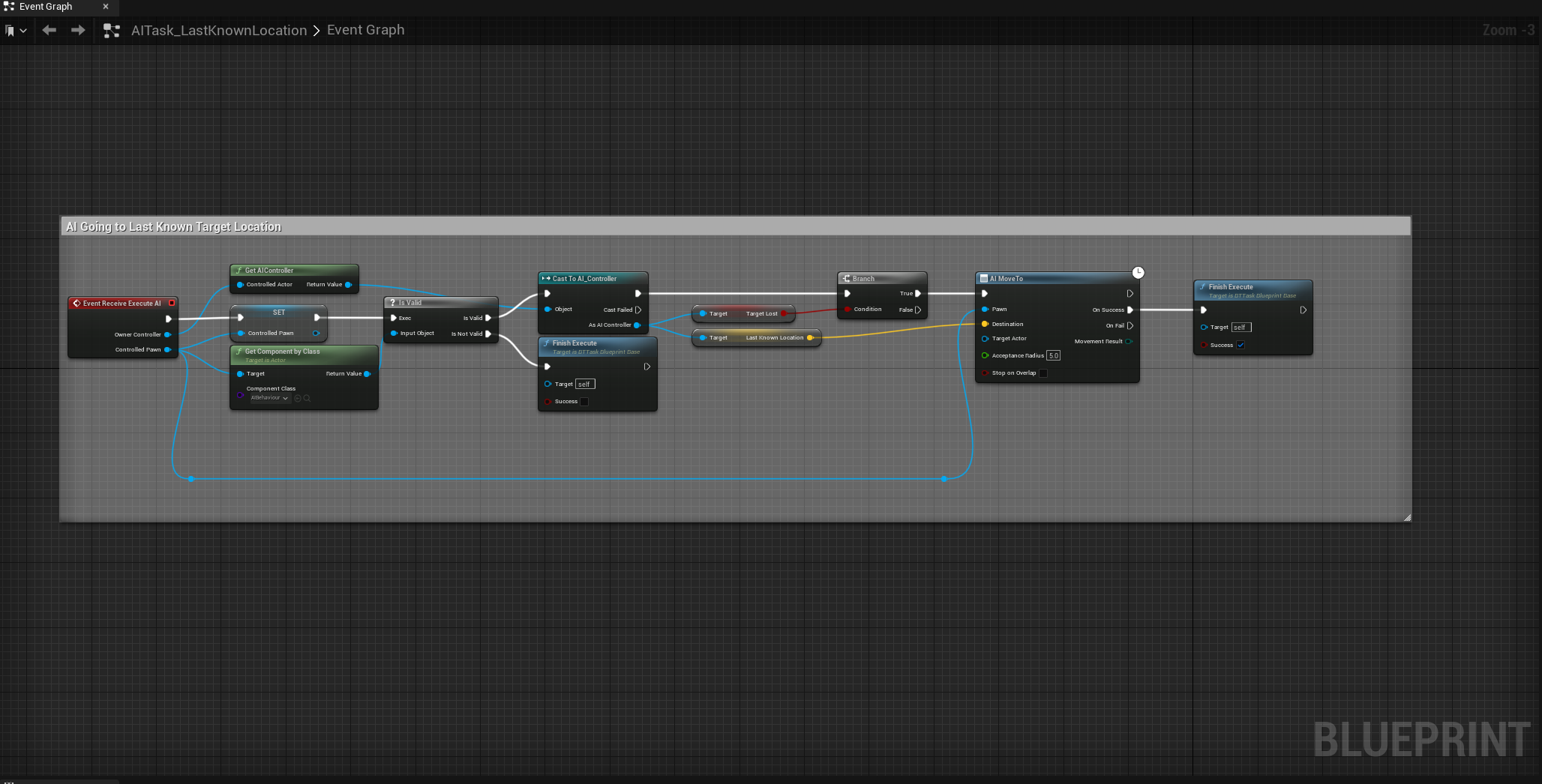
Task: Click the Target self field on Finish Execute
Action: (x=585, y=384)
